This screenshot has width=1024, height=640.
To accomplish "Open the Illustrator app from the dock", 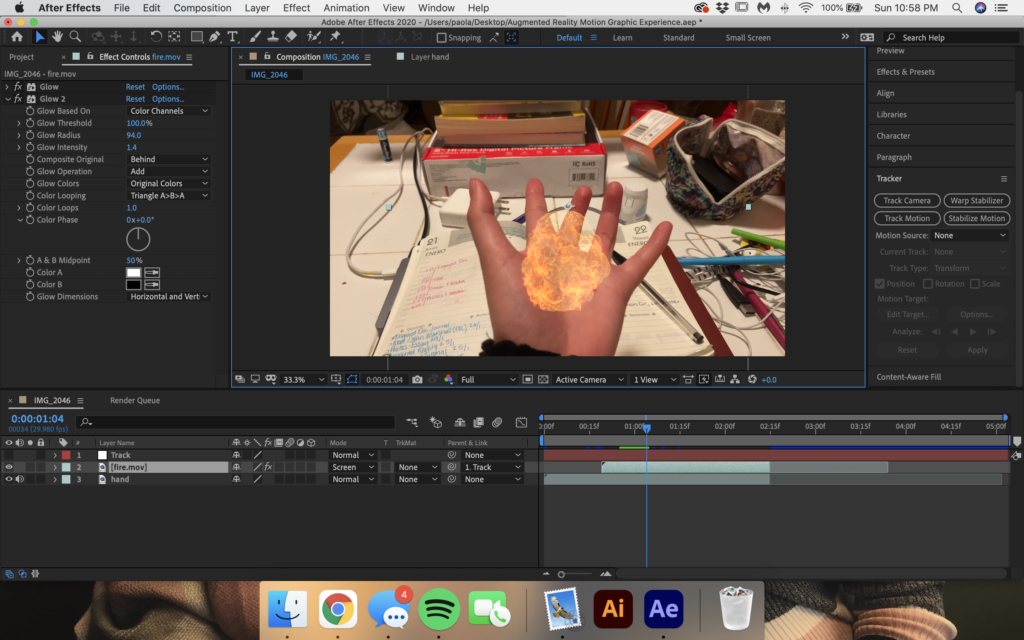I will pos(612,608).
